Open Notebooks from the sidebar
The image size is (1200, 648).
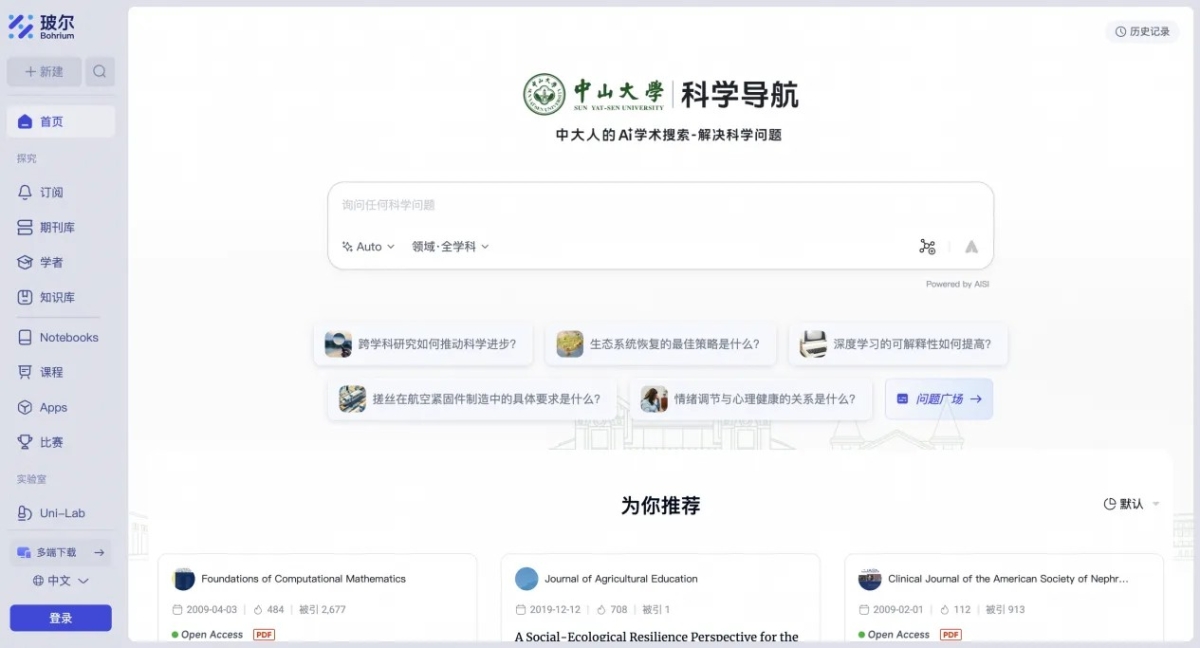pyautogui.click(x=61, y=337)
